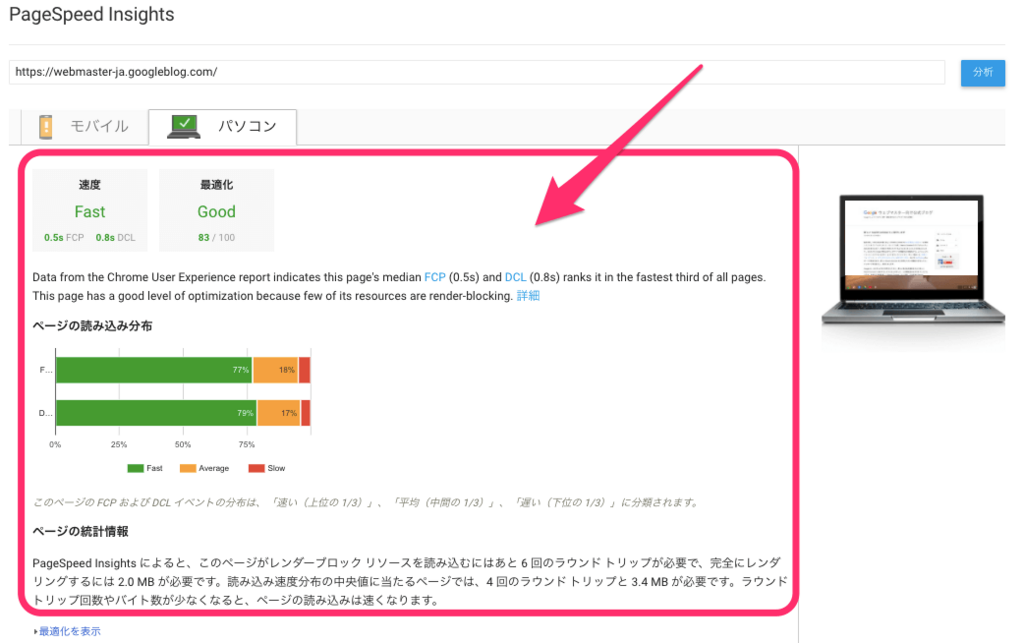
Task: Click the green 77% FCP bar segment
Action: click(154, 370)
